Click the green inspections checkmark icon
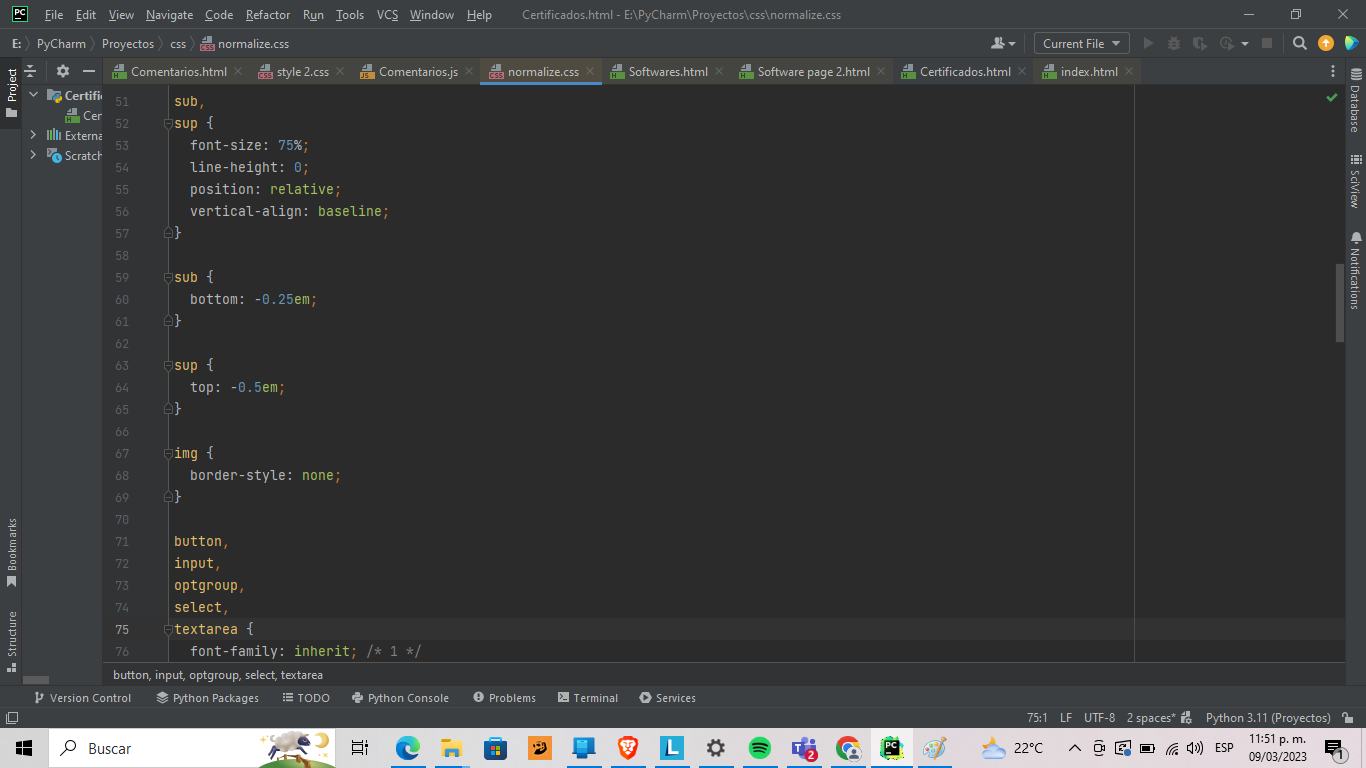The height and width of the screenshot is (768, 1366). click(1331, 98)
